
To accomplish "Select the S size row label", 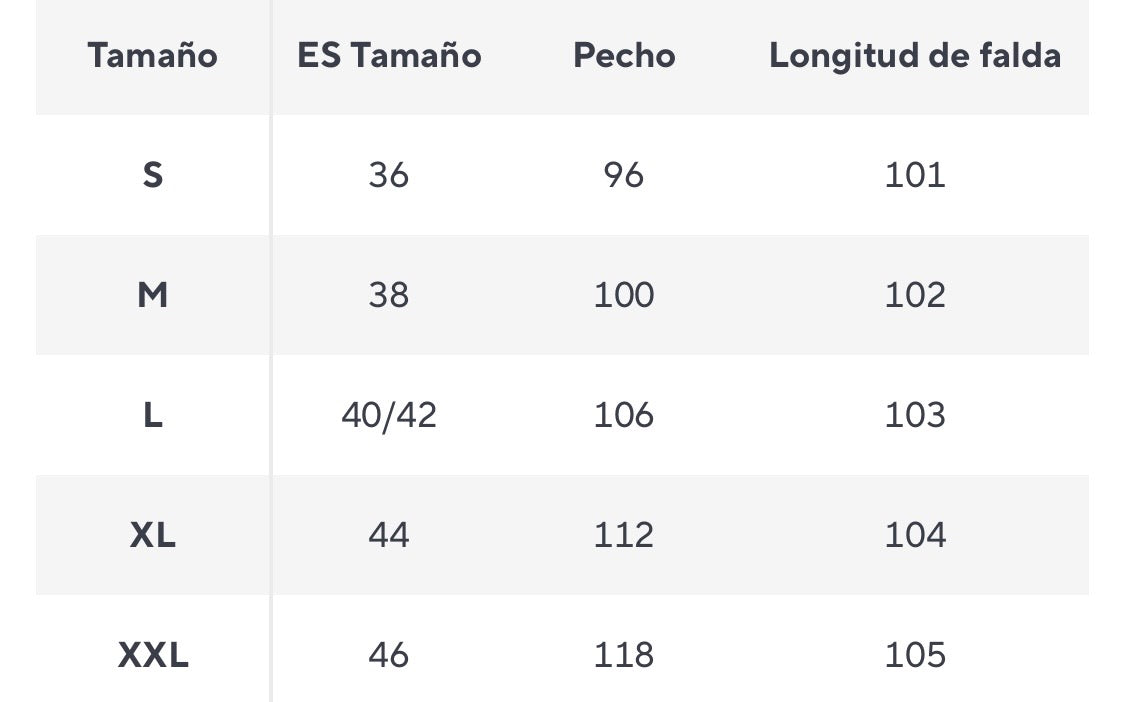I will [152, 175].
